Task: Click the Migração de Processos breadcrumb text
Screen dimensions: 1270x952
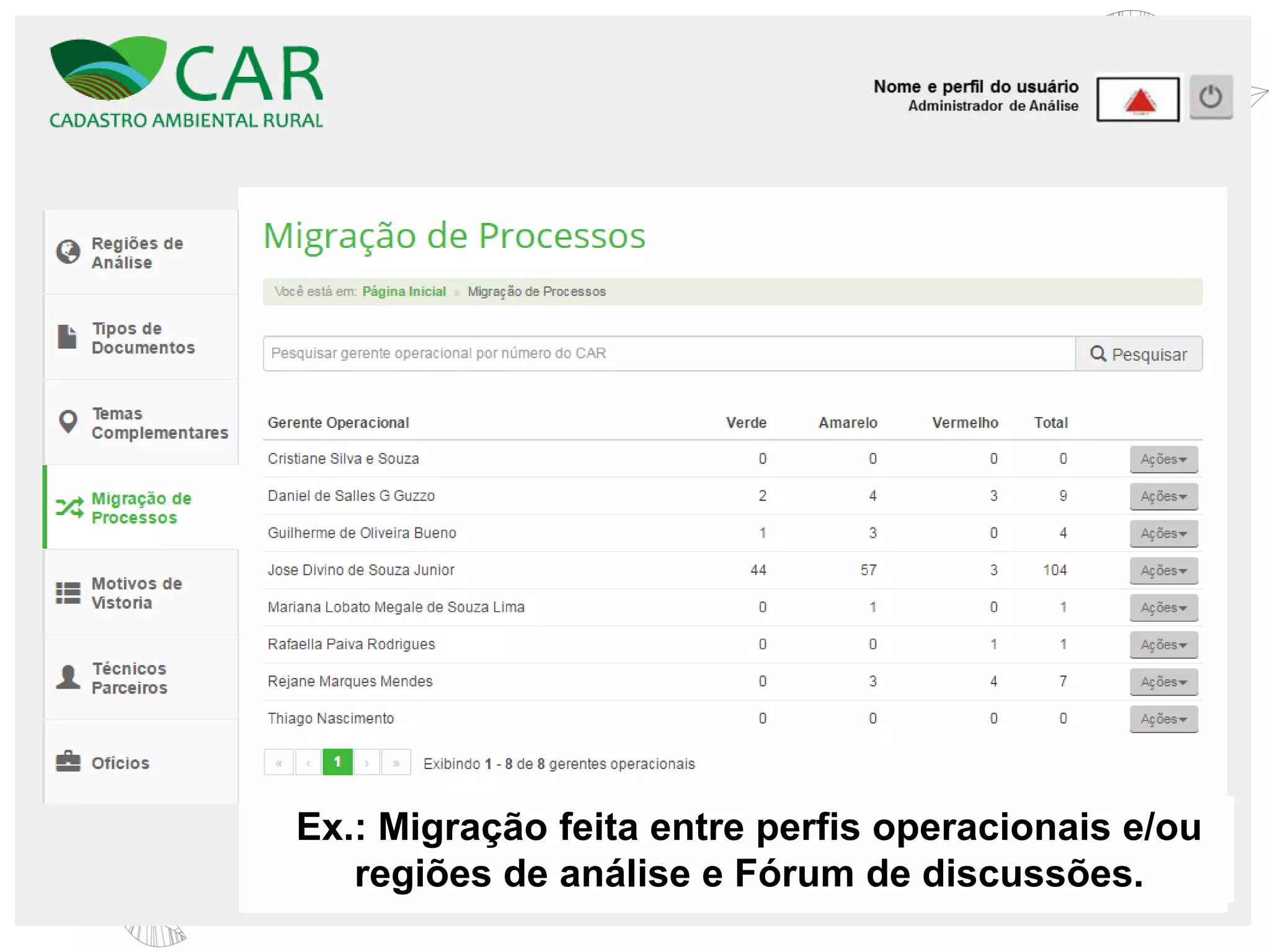Action: [537, 291]
